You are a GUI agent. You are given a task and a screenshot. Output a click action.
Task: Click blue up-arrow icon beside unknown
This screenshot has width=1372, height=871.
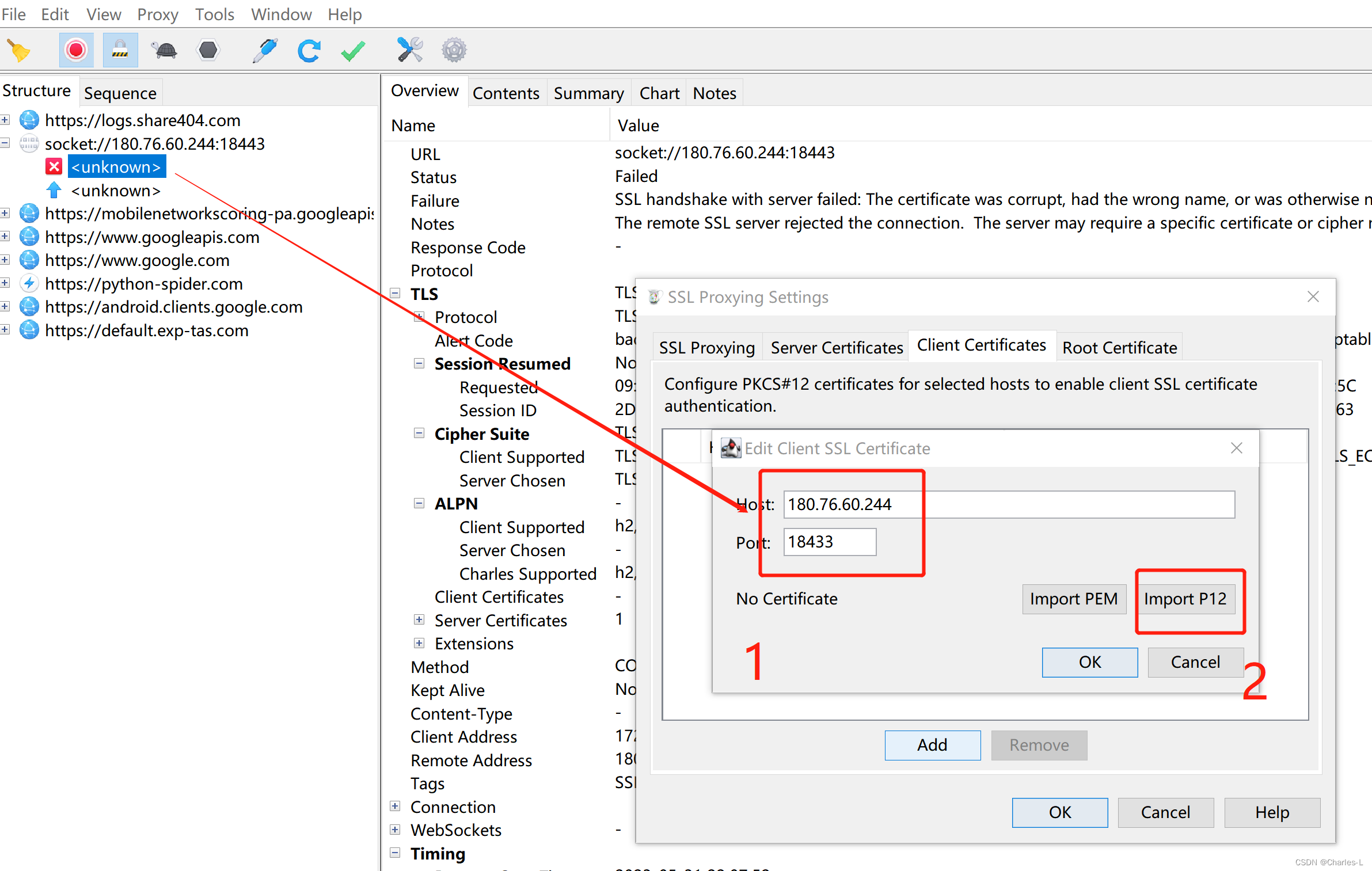[x=54, y=191]
